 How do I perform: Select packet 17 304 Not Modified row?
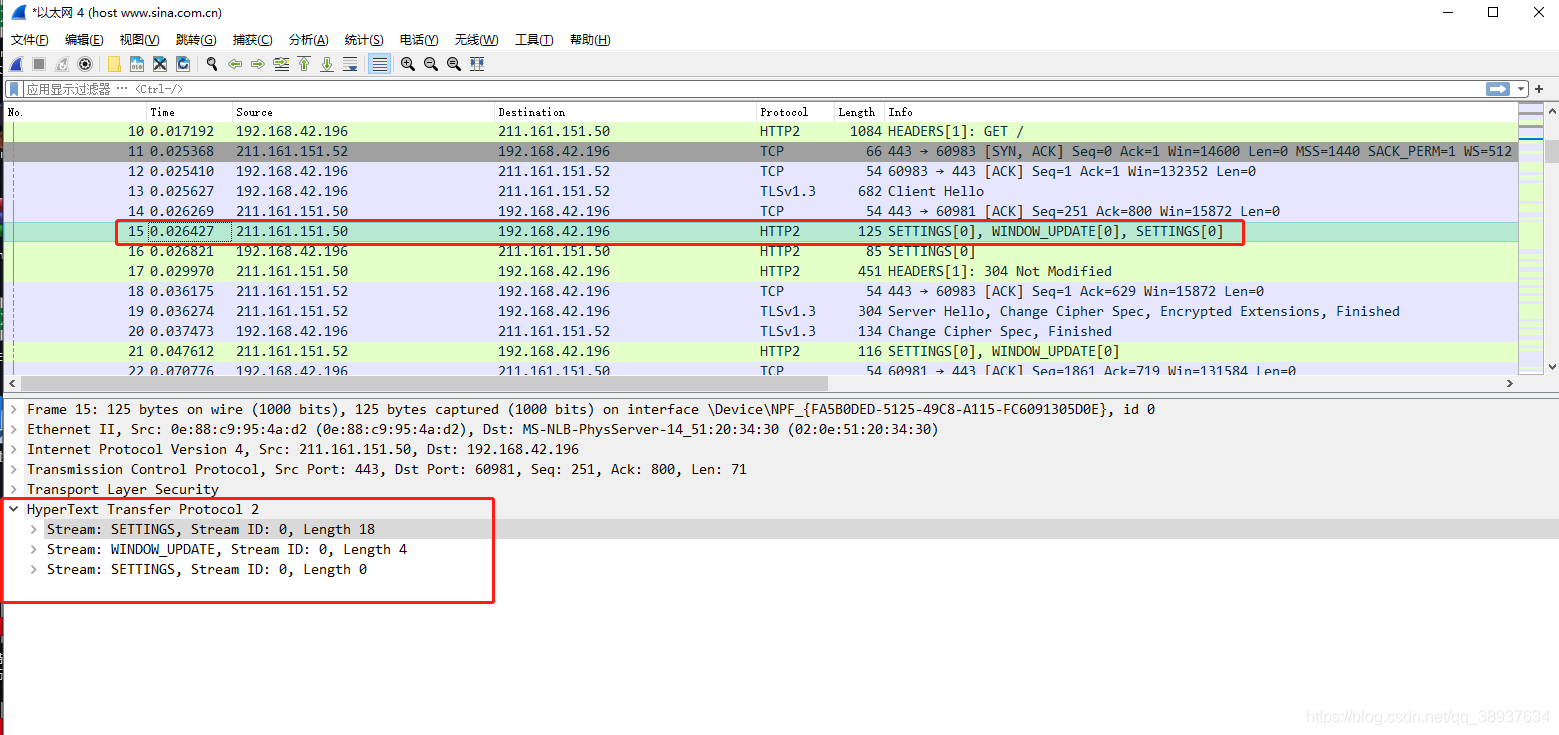(760, 271)
